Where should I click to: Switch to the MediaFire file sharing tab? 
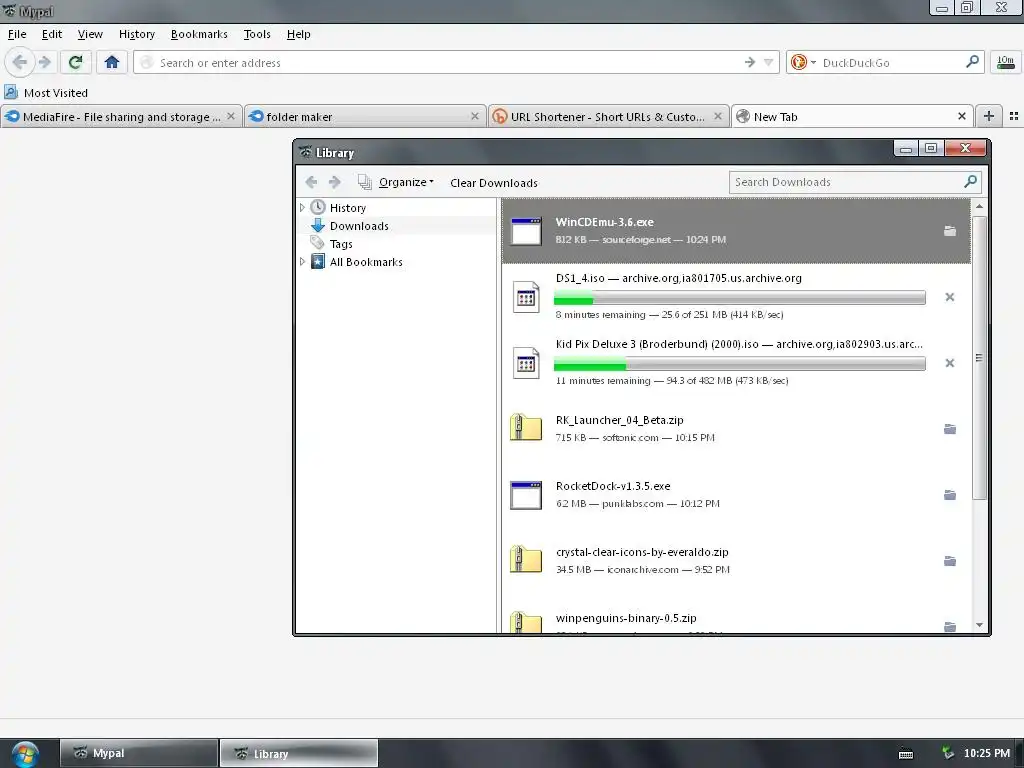pos(121,117)
